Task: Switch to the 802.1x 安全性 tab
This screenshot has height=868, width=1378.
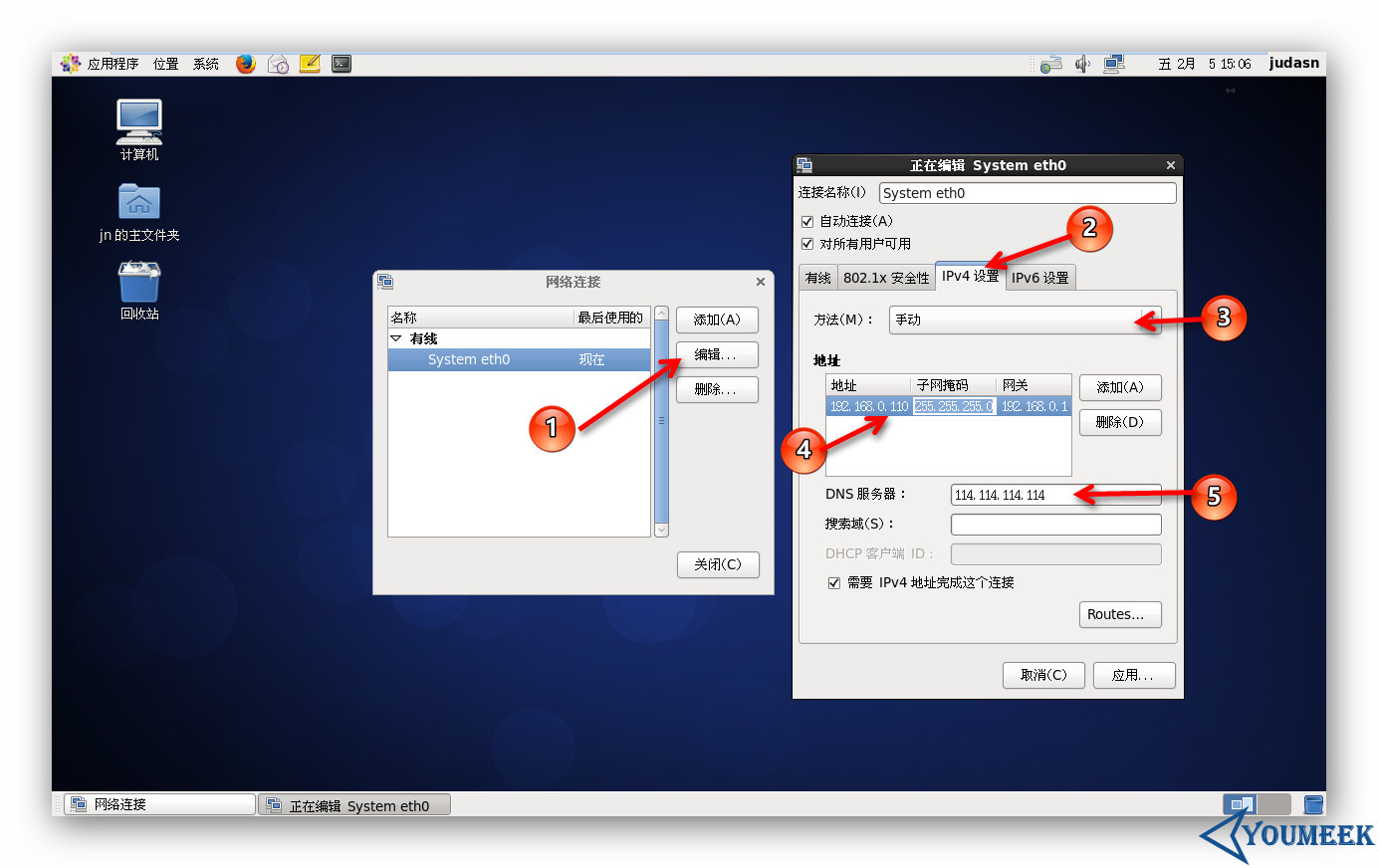Action: pyautogui.click(x=885, y=278)
